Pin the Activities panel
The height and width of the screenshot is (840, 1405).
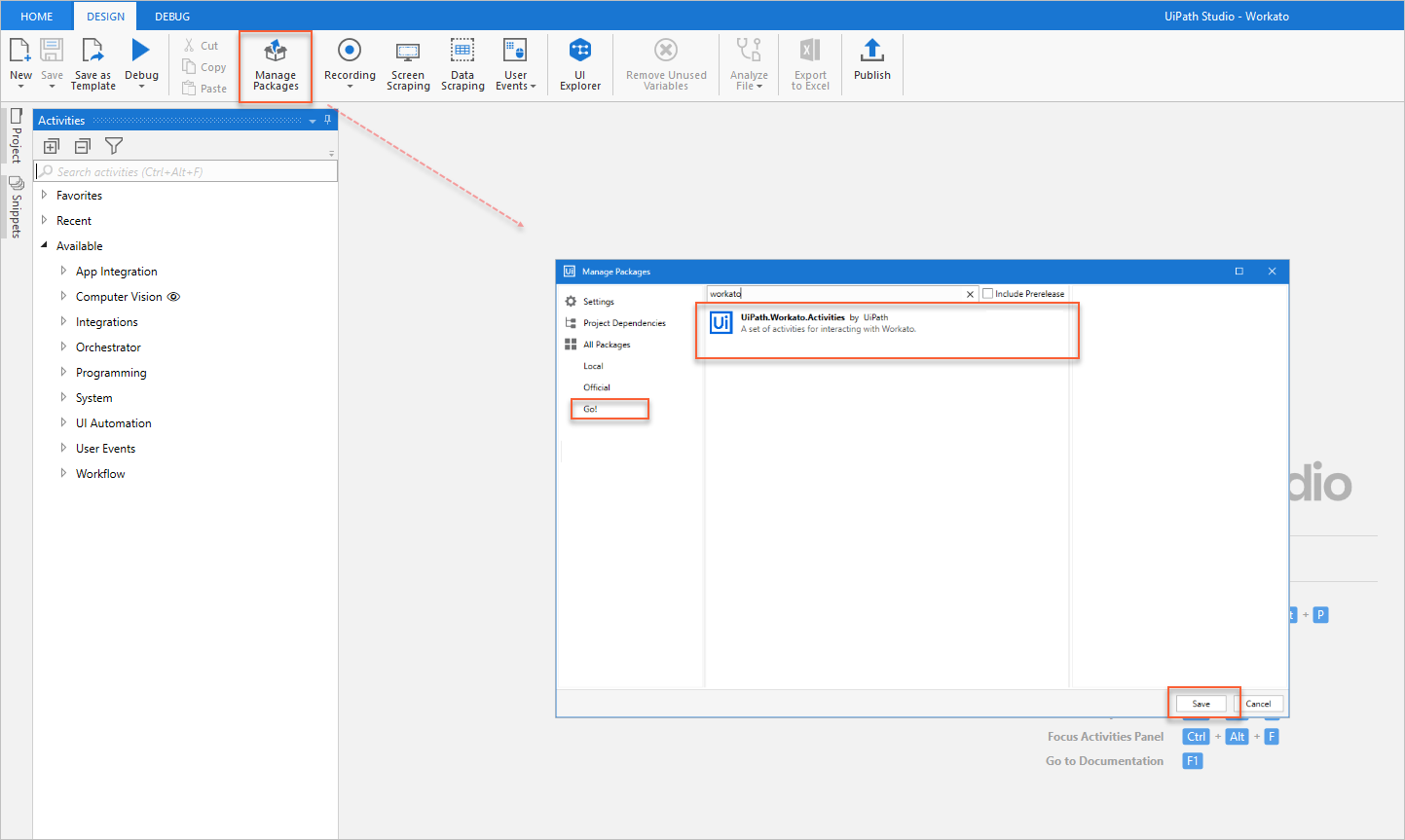tap(328, 120)
